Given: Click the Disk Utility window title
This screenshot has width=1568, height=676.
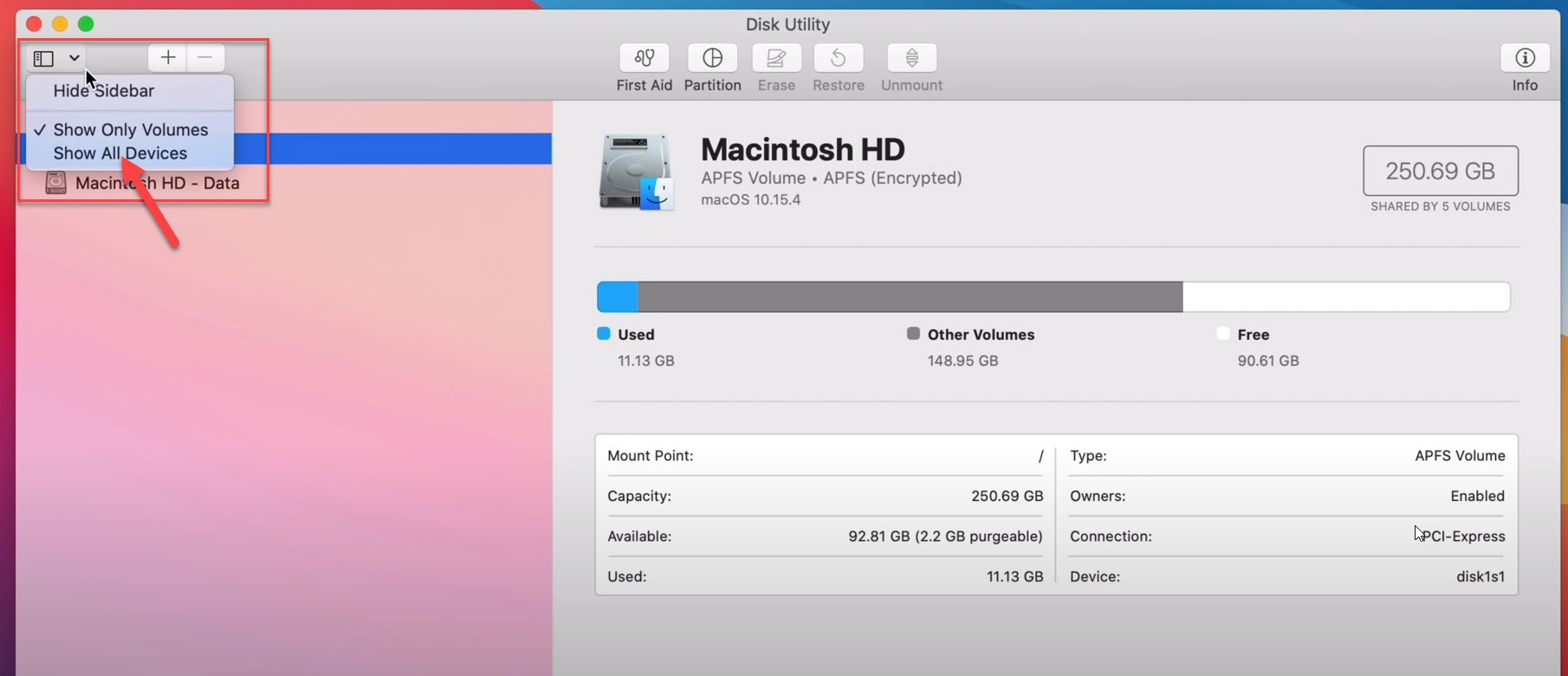Looking at the screenshot, I should [x=787, y=24].
